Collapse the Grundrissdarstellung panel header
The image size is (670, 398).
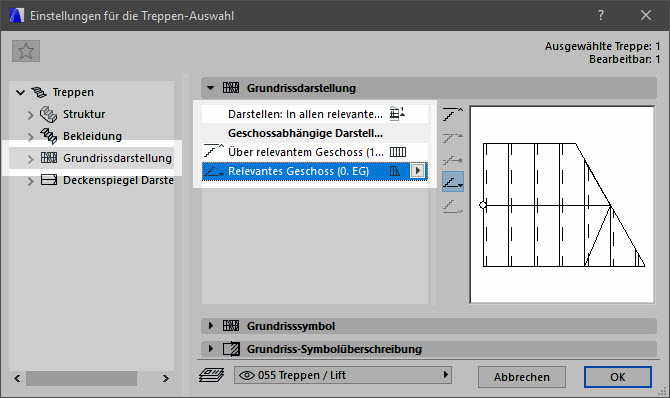pyautogui.click(x=210, y=88)
